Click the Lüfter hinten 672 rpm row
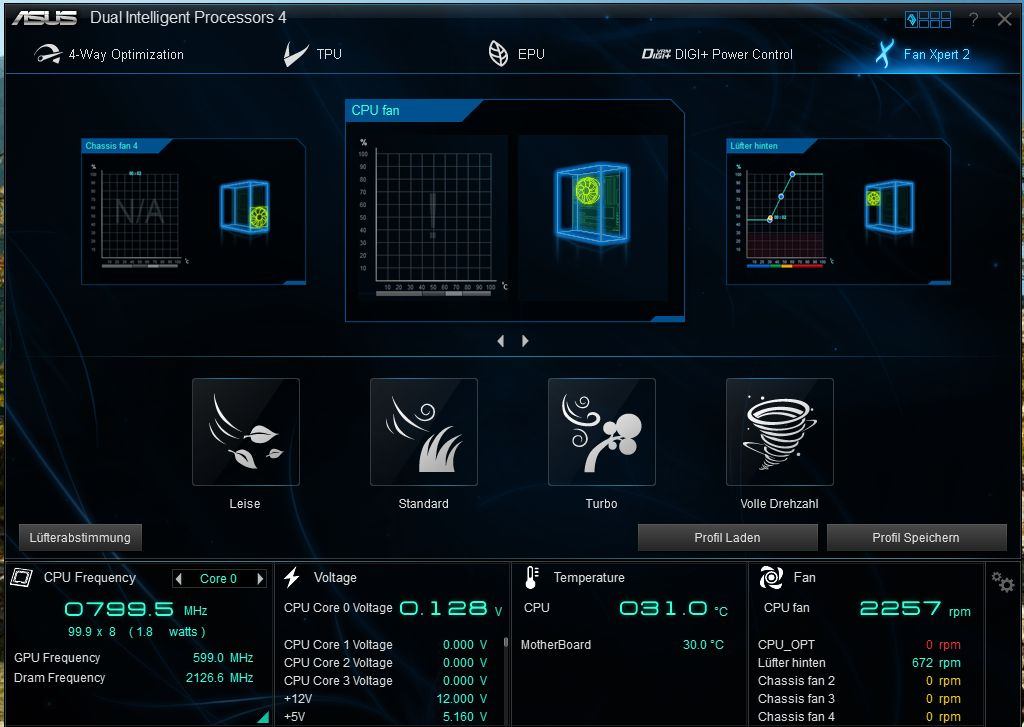 pyautogui.click(x=859, y=663)
